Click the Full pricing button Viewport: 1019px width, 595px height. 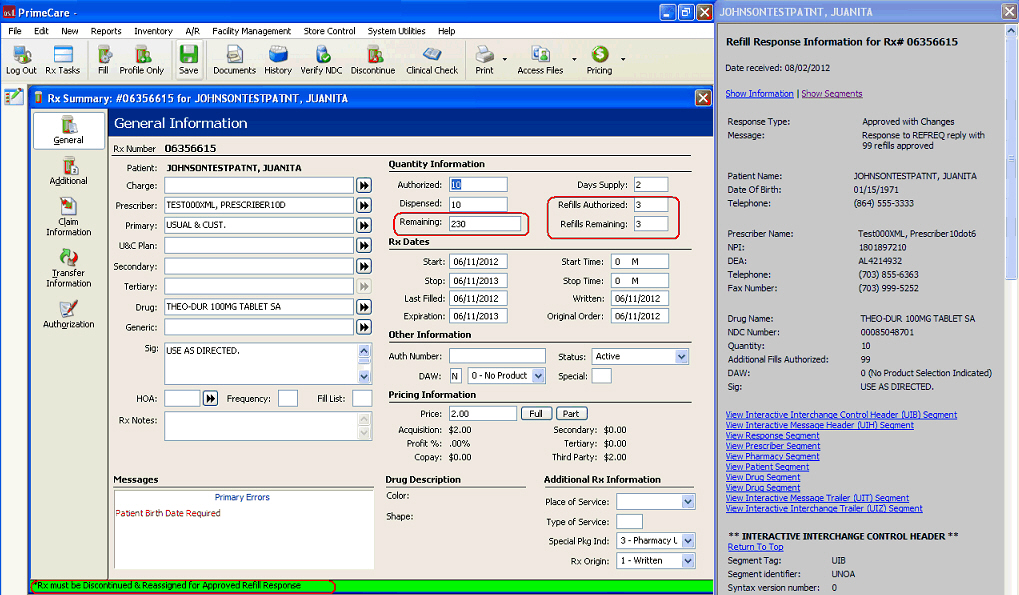click(x=536, y=414)
